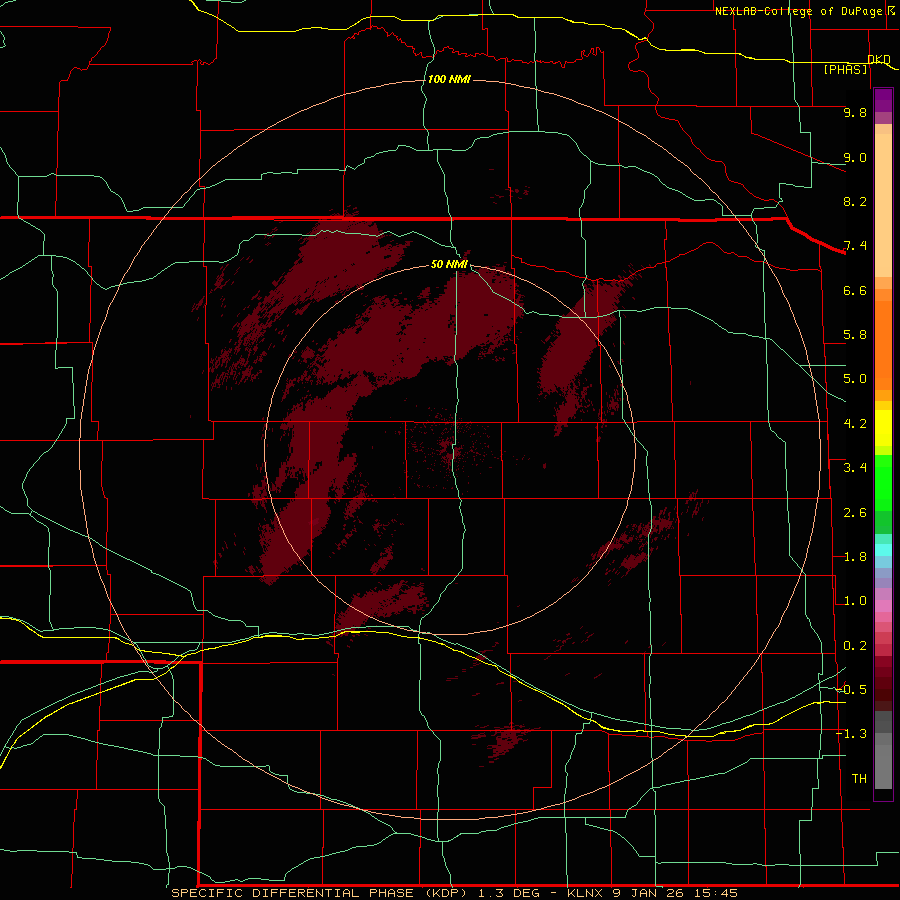The height and width of the screenshot is (900, 900).
Task: Click the 0.2 scale value
Action: (855, 646)
